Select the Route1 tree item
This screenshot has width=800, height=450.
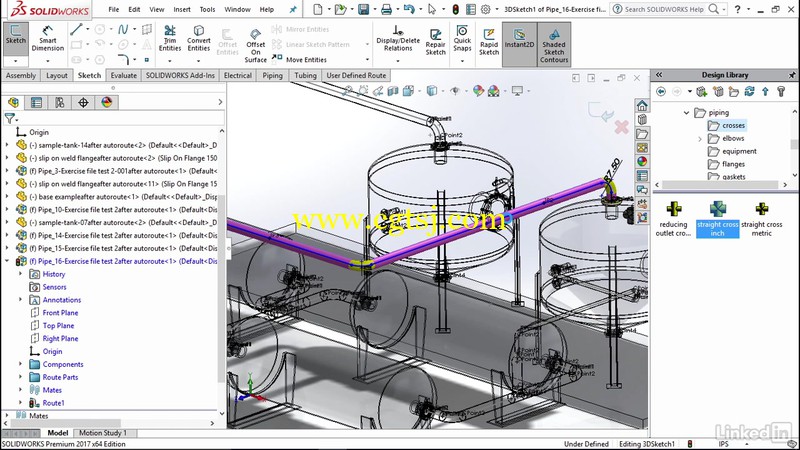click(x=53, y=403)
